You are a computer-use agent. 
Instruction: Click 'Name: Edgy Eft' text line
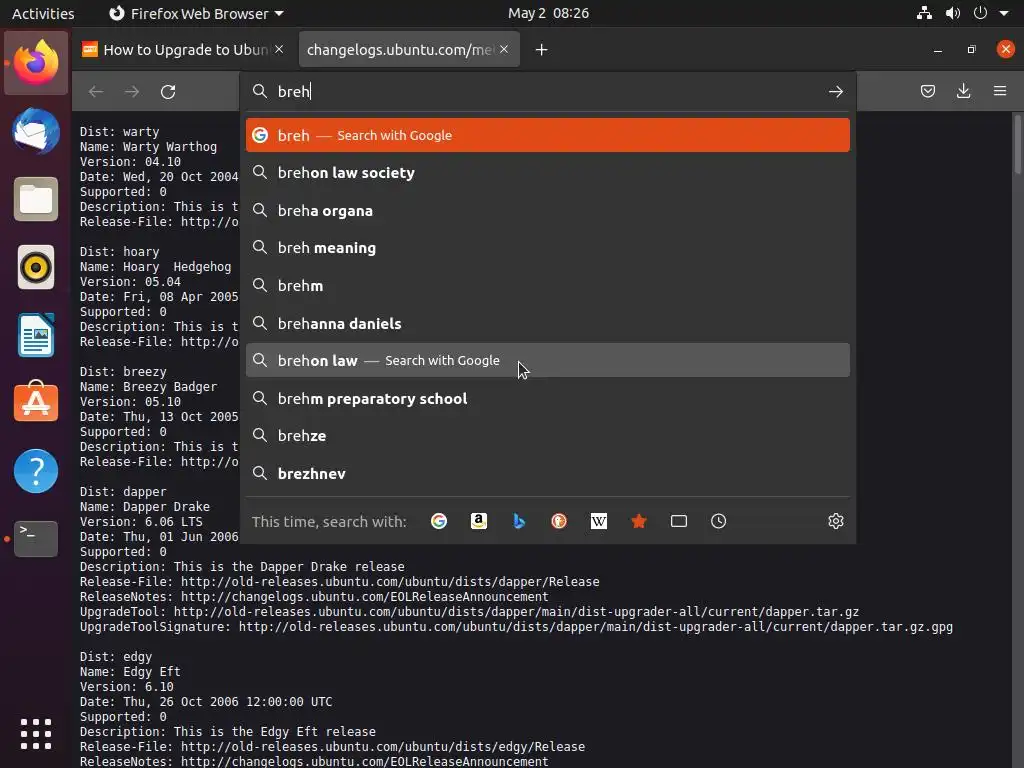coord(130,672)
